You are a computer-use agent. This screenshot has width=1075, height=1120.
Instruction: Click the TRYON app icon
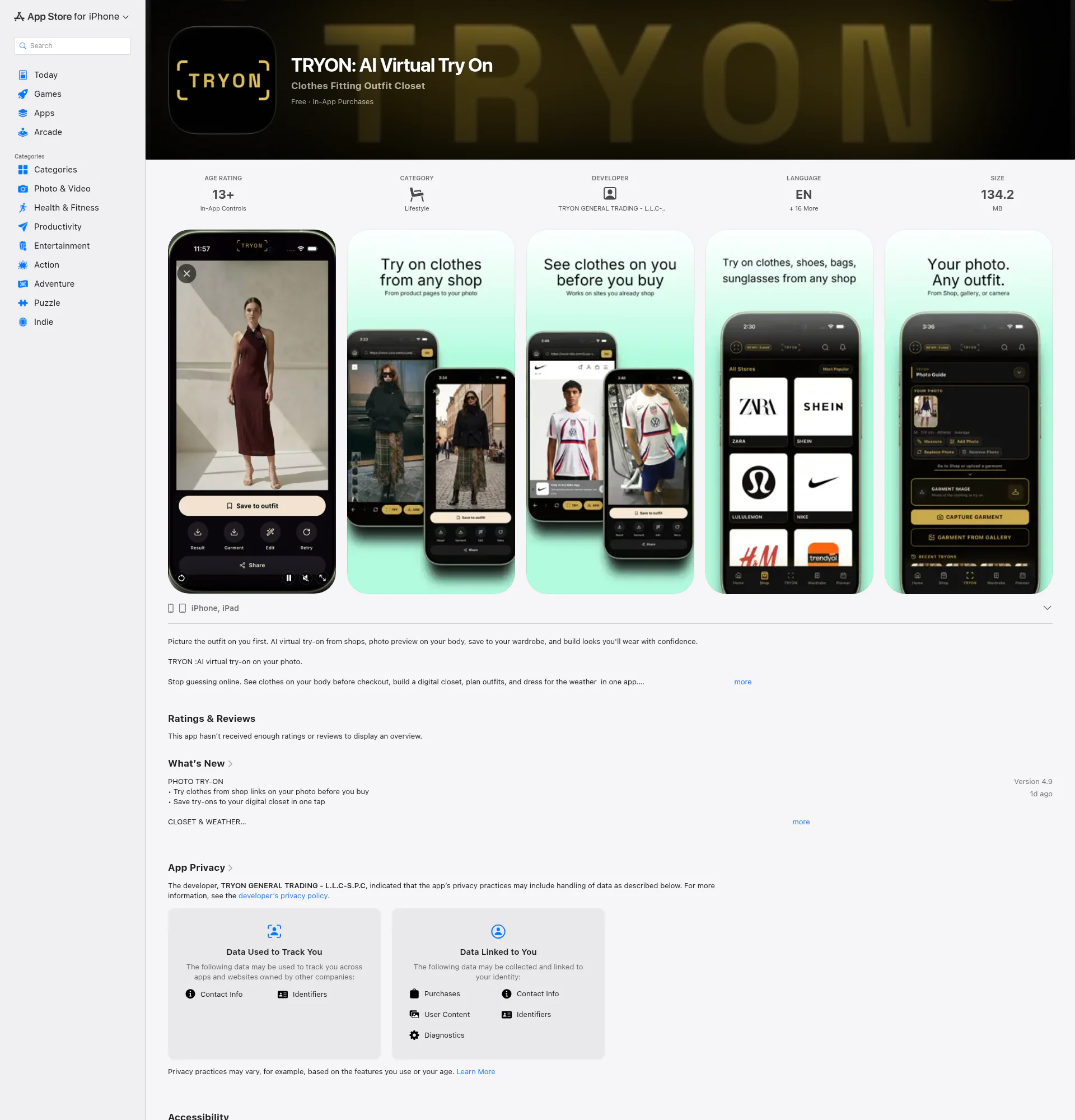222,80
